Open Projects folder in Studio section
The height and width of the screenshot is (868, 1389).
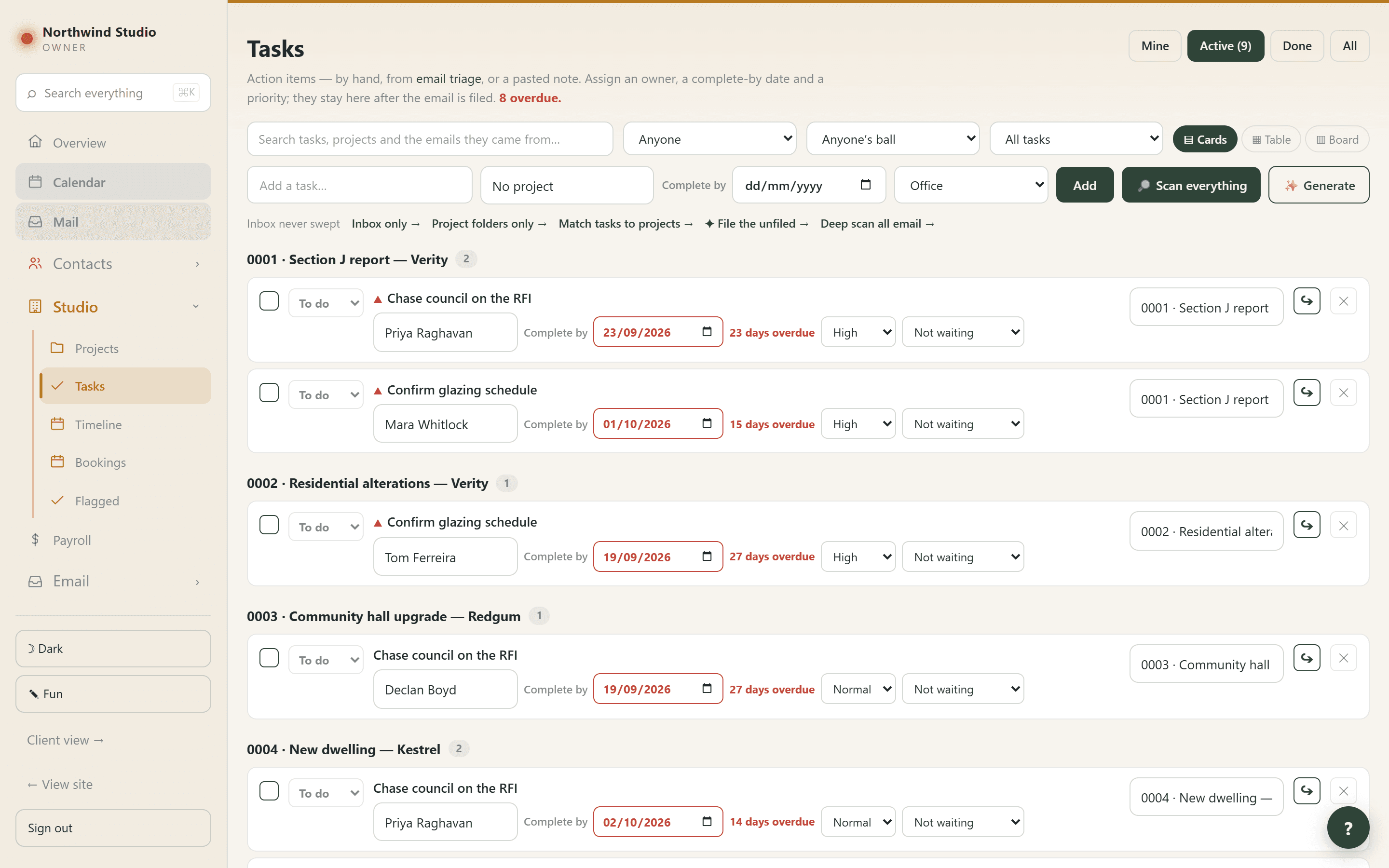click(x=125, y=348)
